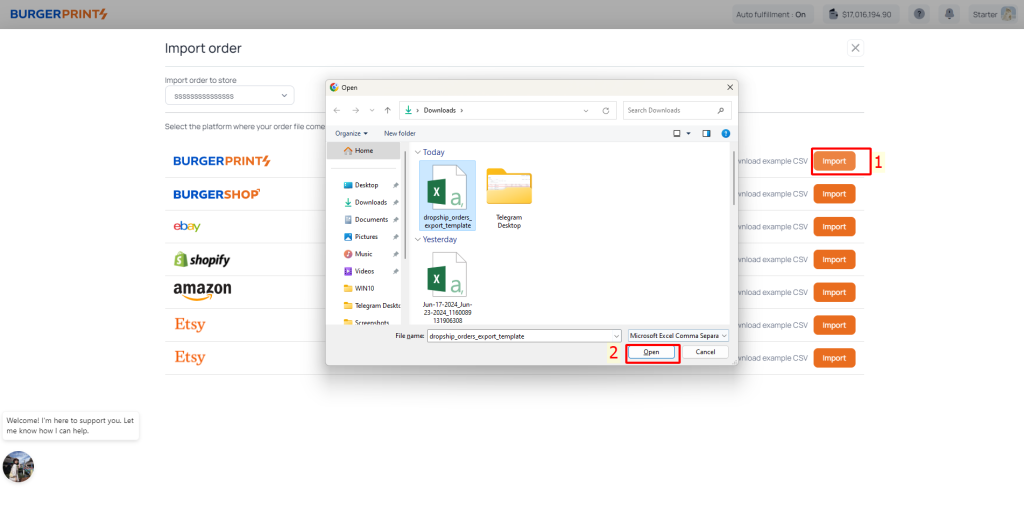Screen dimensions: 1024x507
Task: Open the recent locations dropdown arrow
Action: (x=372, y=110)
